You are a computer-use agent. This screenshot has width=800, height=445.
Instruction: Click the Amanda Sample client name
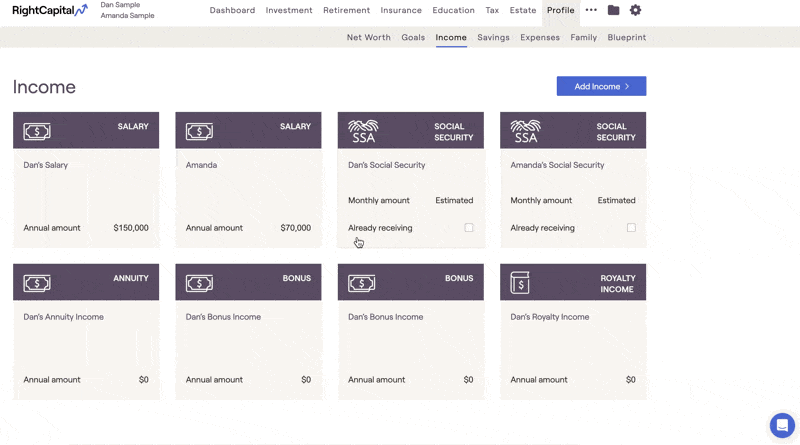[x=127, y=15]
